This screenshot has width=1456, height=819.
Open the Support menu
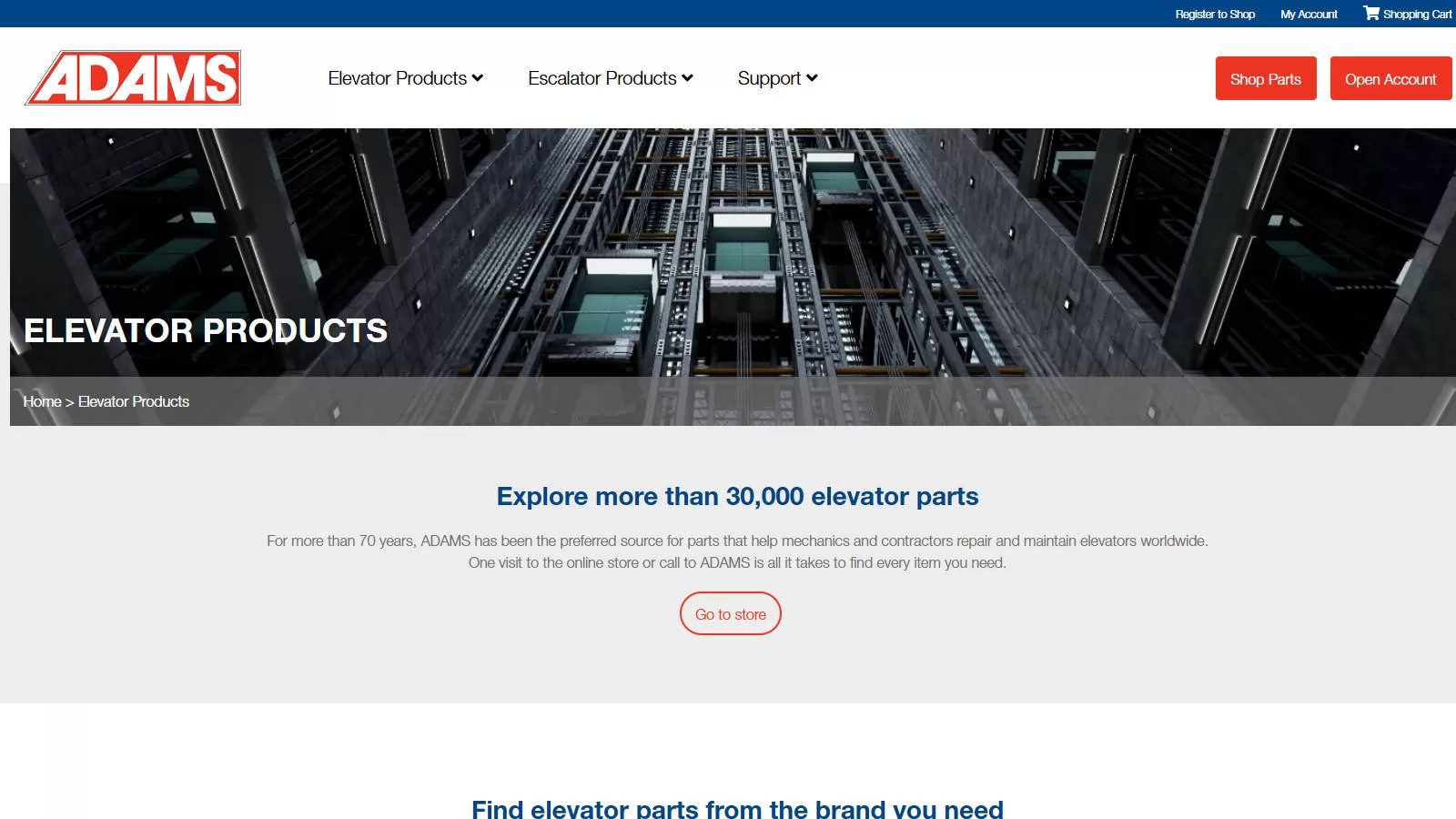tap(769, 78)
